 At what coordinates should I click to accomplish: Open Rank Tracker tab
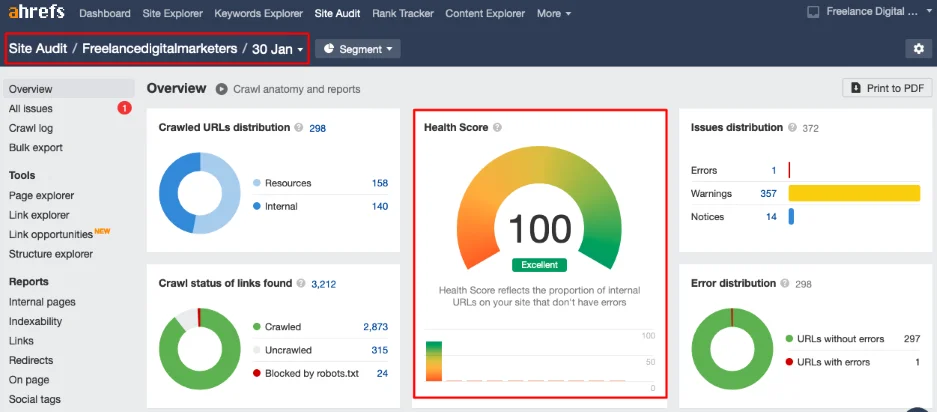pyautogui.click(x=403, y=13)
